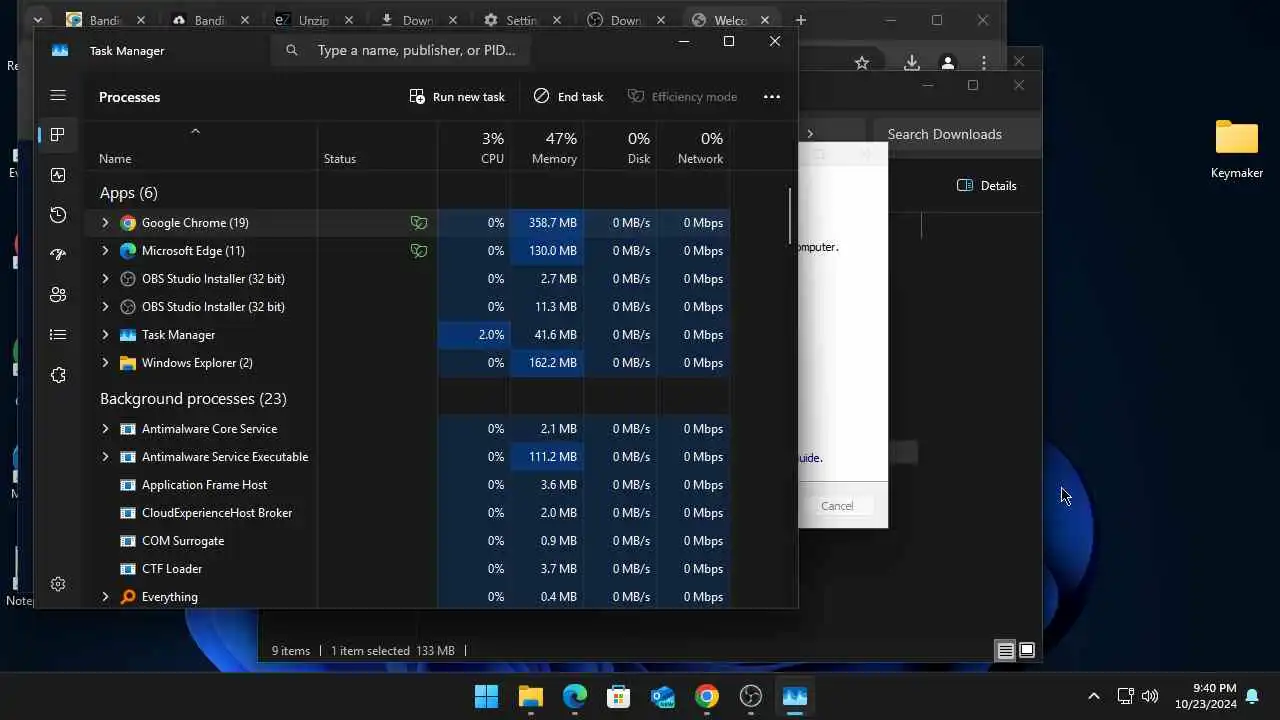Expand the second OBS Studio Installer row
Screen dimensions: 1280x720
point(105,307)
